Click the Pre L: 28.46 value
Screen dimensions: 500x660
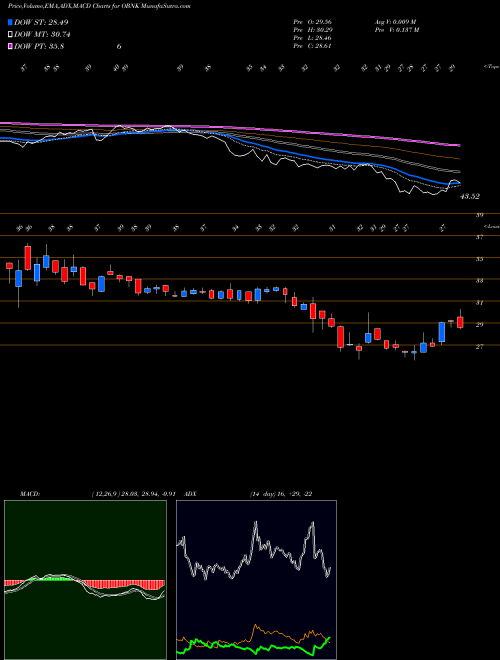(313, 38)
